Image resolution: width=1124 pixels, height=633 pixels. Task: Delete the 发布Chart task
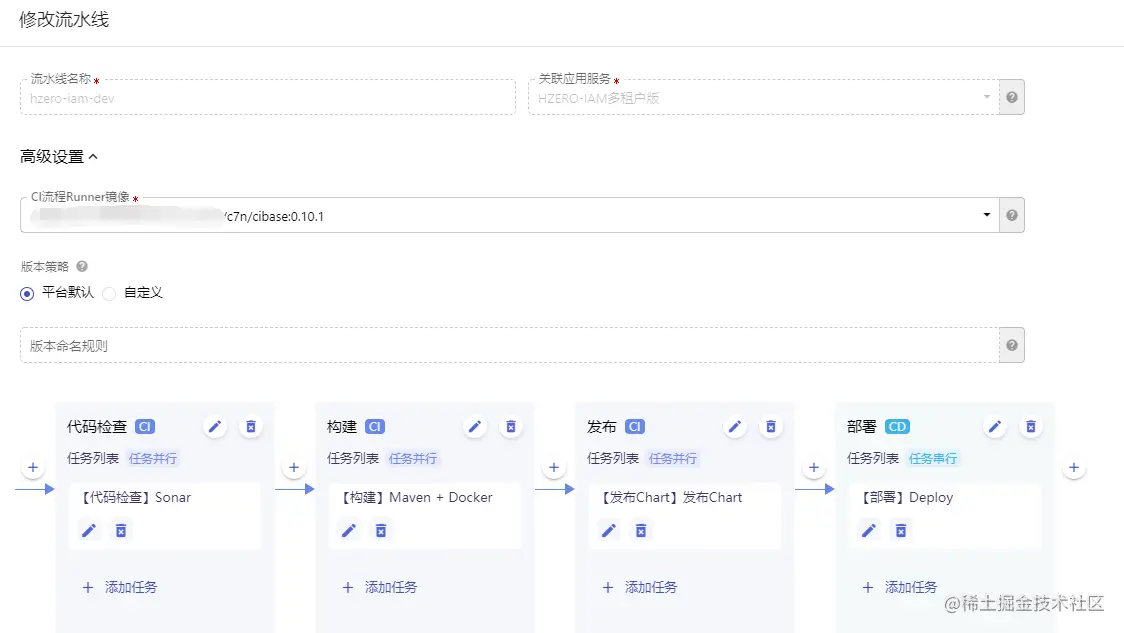coord(641,530)
